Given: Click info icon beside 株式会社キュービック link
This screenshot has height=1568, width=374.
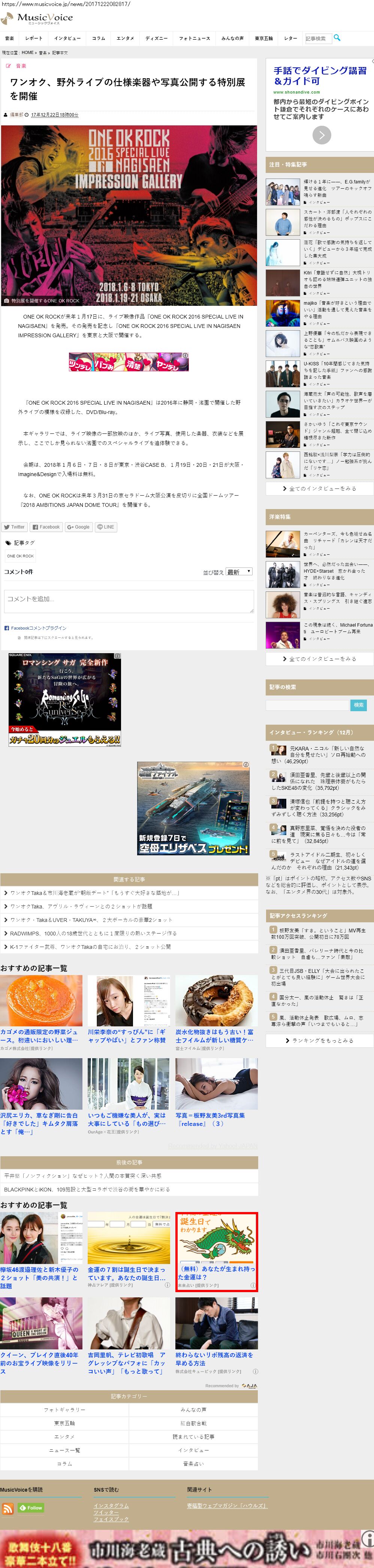Looking at the screenshot, I should coord(255,1371).
